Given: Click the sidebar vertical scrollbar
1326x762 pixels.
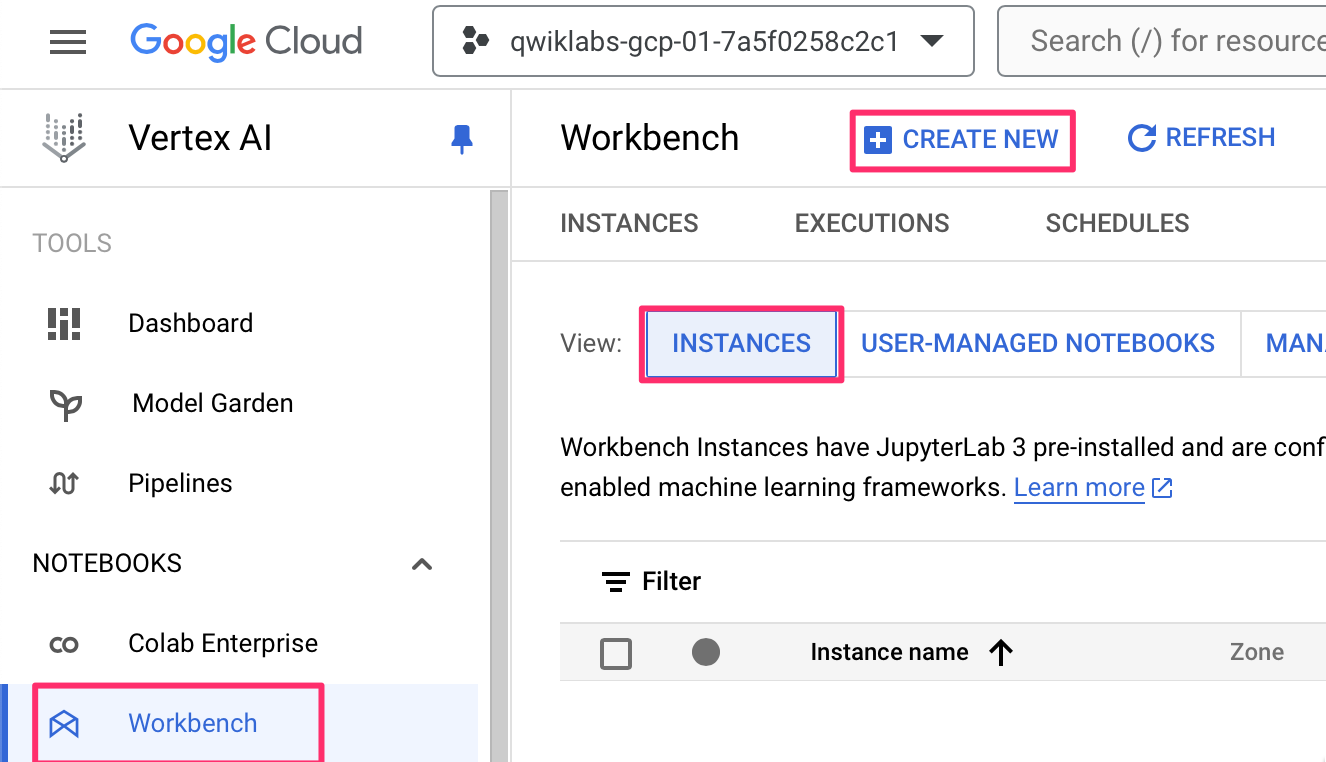Looking at the screenshot, I should click(500, 476).
